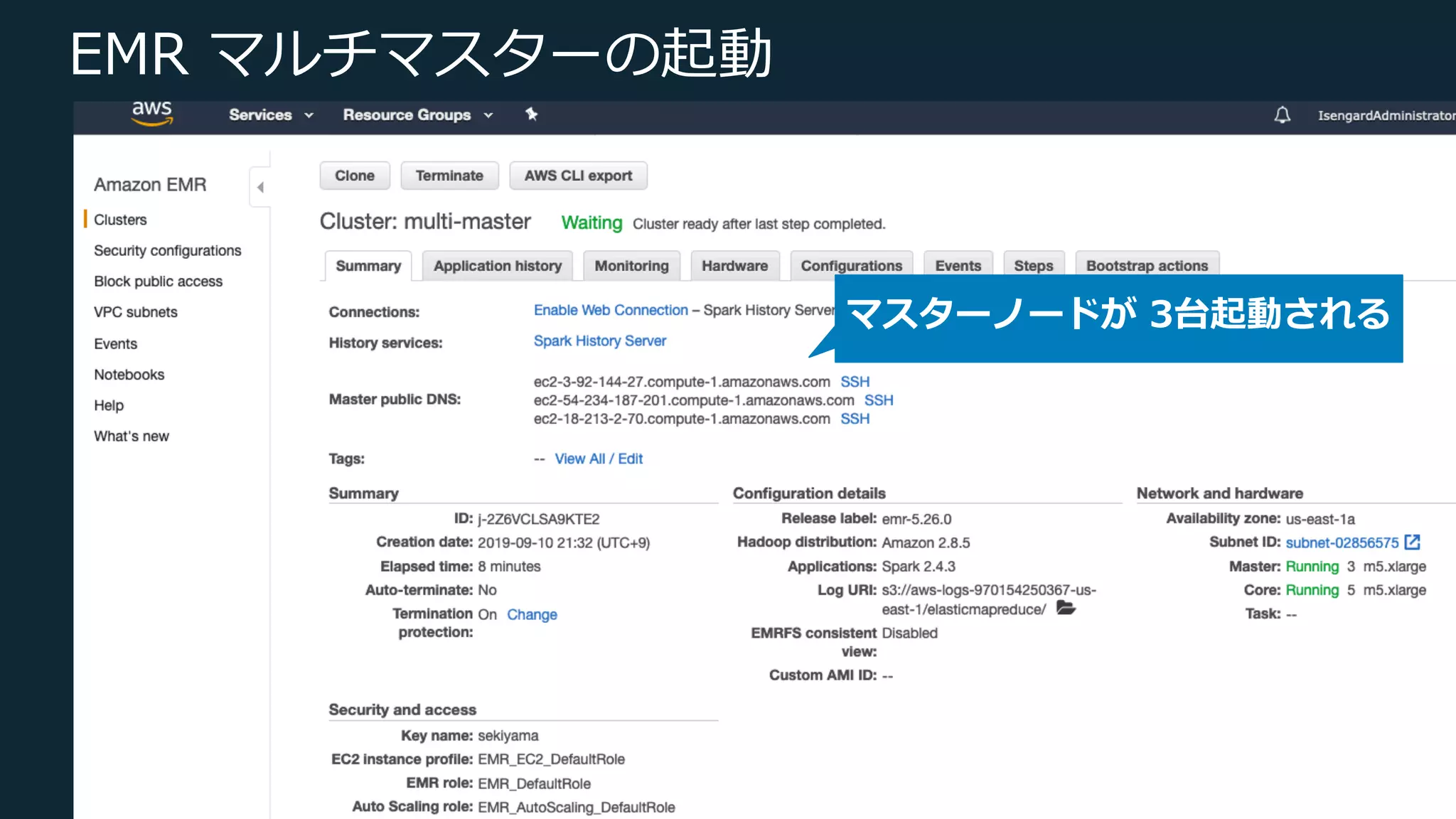Click the Terminate button
The width and height of the screenshot is (1456, 819).
coord(449,176)
